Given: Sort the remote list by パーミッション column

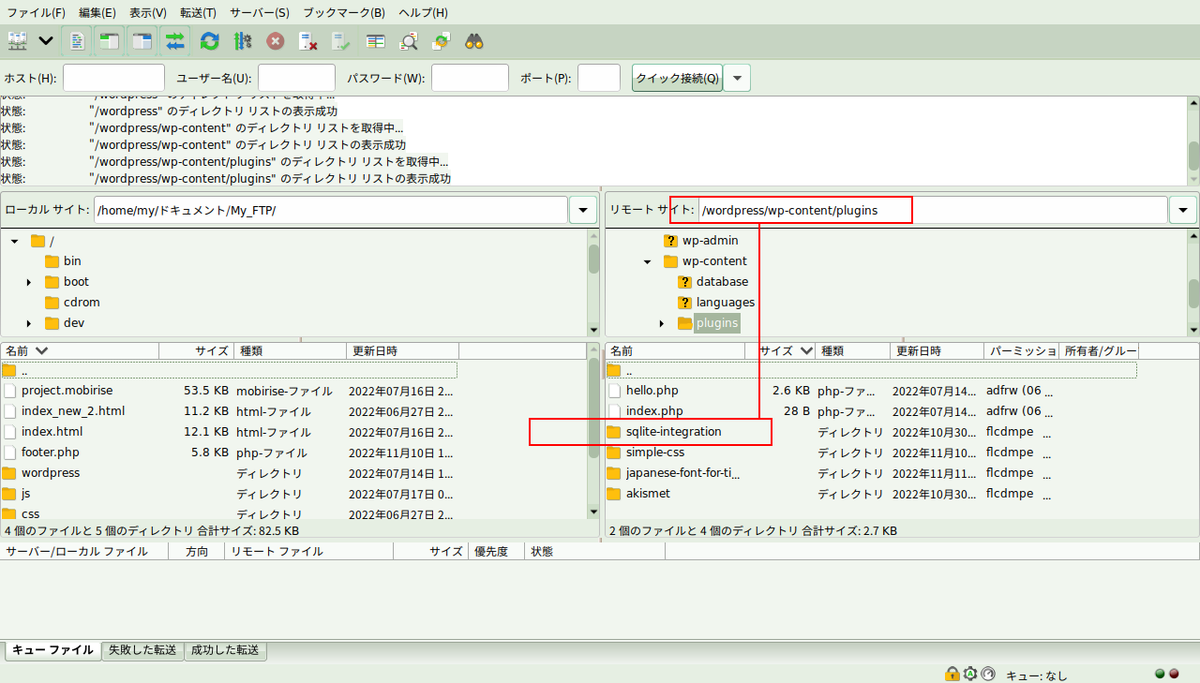Looking at the screenshot, I should (x=1021, y=351).
